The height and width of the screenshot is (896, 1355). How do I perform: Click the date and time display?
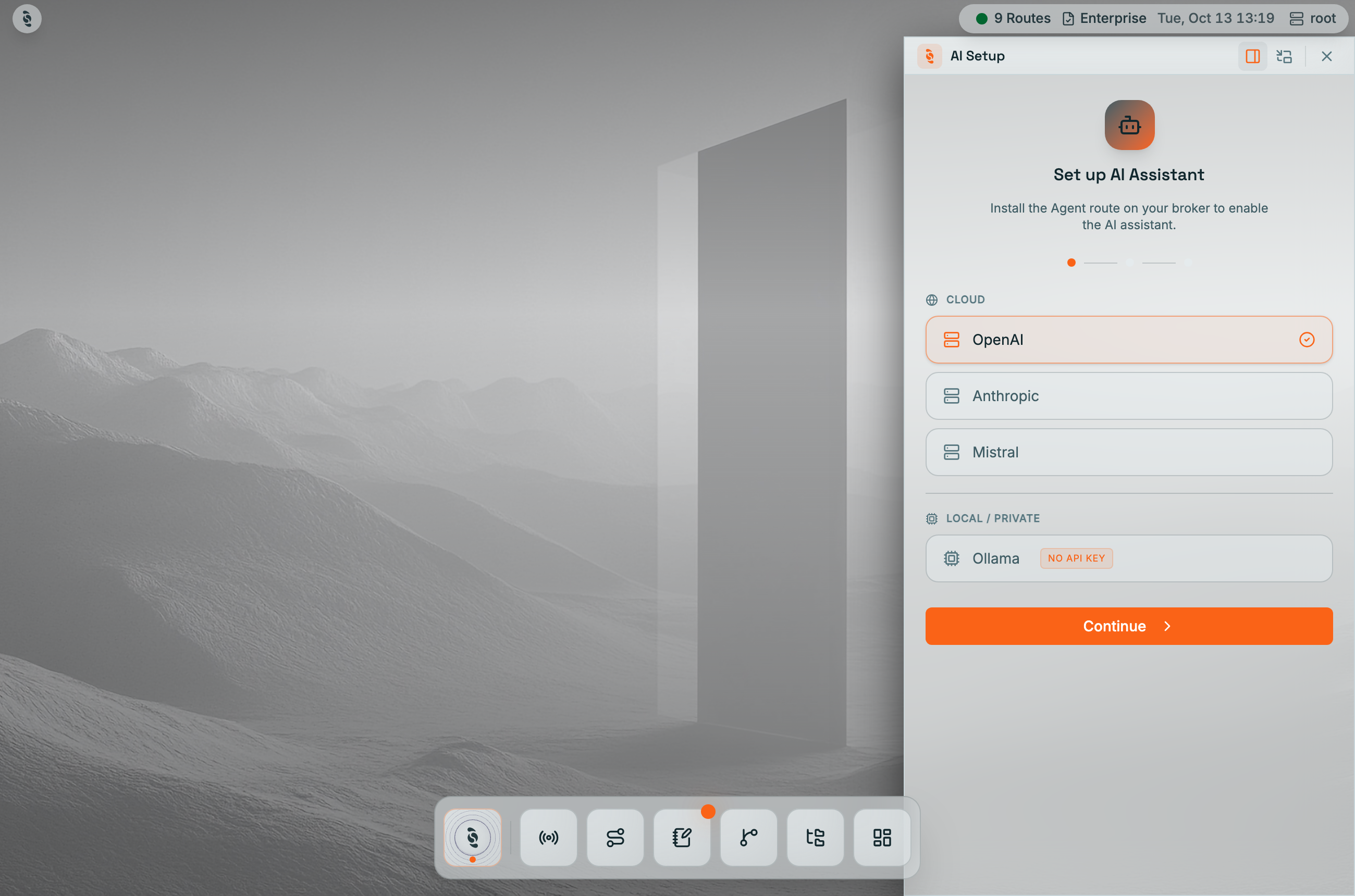click(x=1215, y=18)
